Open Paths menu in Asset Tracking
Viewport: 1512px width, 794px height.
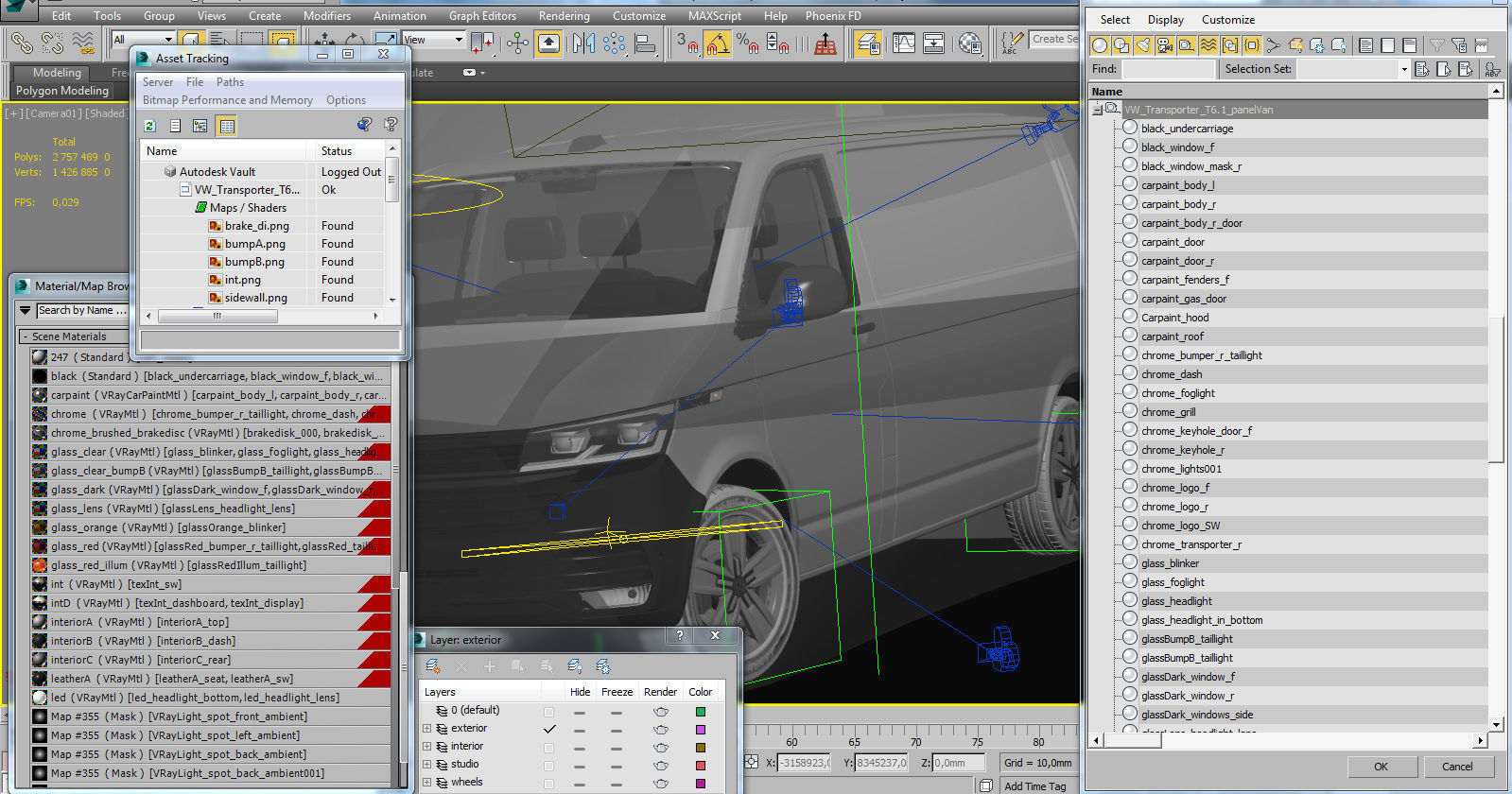point(230,82)
